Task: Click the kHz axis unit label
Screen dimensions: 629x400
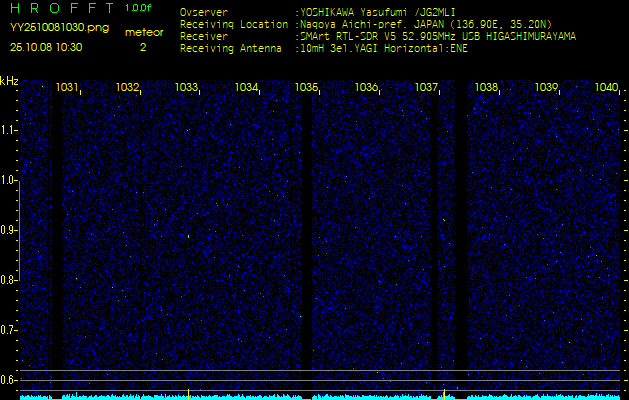Action: pyautogui.click(x=9, y=80)
